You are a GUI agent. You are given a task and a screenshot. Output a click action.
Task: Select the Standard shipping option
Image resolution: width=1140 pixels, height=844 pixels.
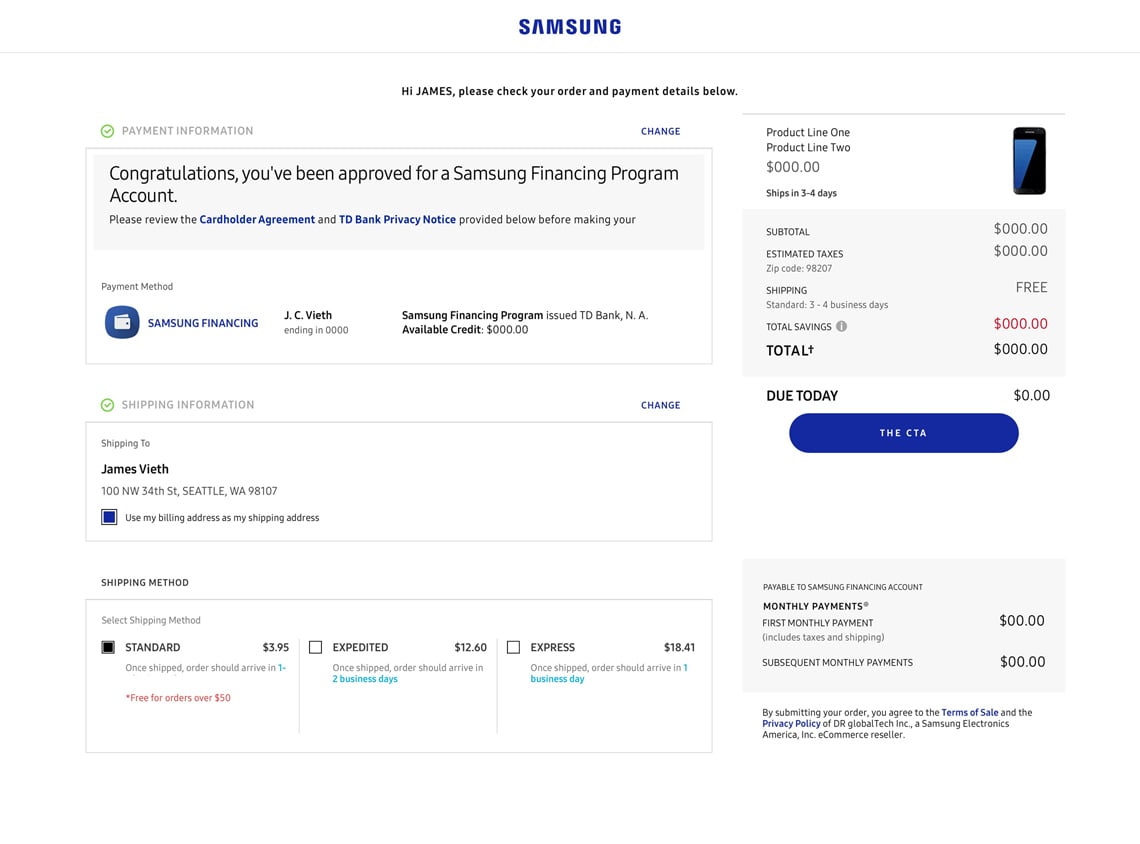coord(108,647)
